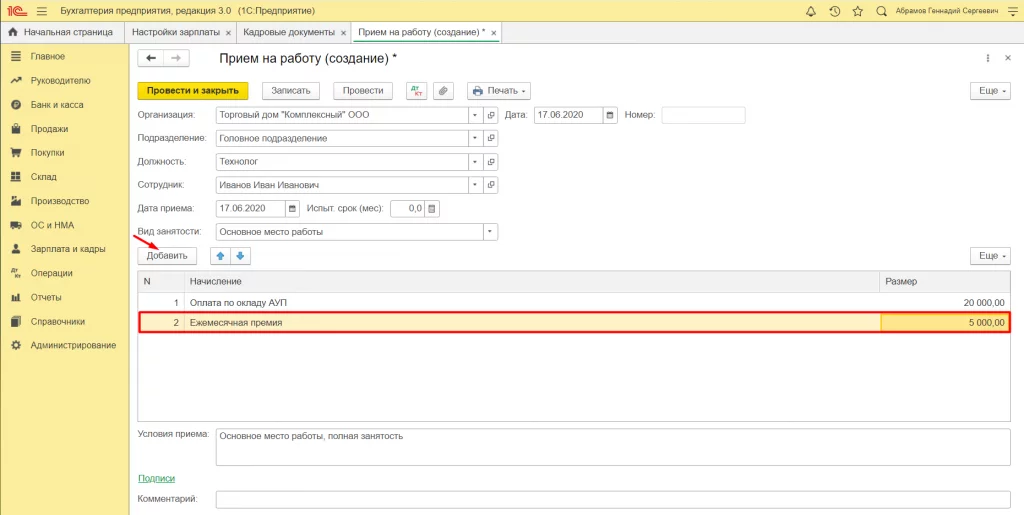Close the Кадровые документы tab
This screenshot has width=1024, height=515.
click(x=344, y=33)
